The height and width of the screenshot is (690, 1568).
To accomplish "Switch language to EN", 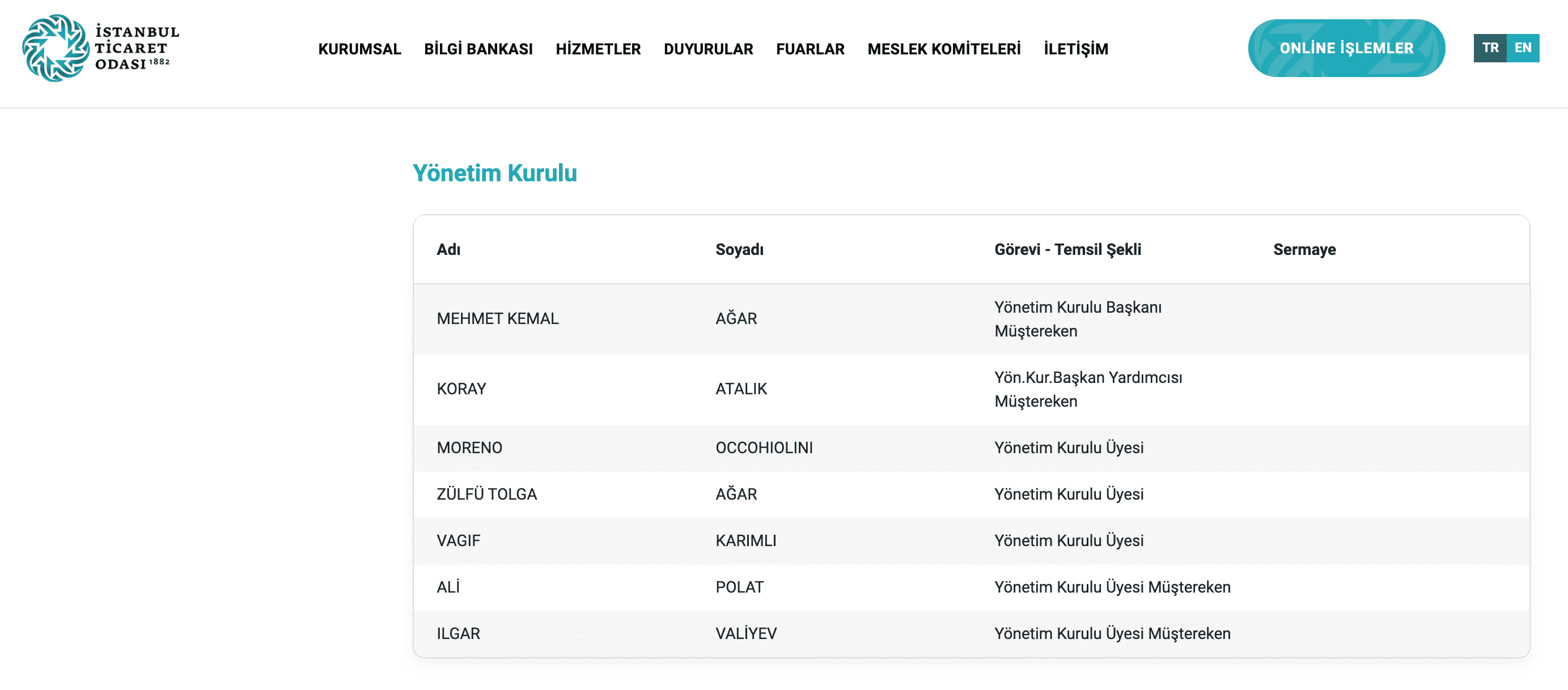I will pyautogui.click(x=1523, y=48).
